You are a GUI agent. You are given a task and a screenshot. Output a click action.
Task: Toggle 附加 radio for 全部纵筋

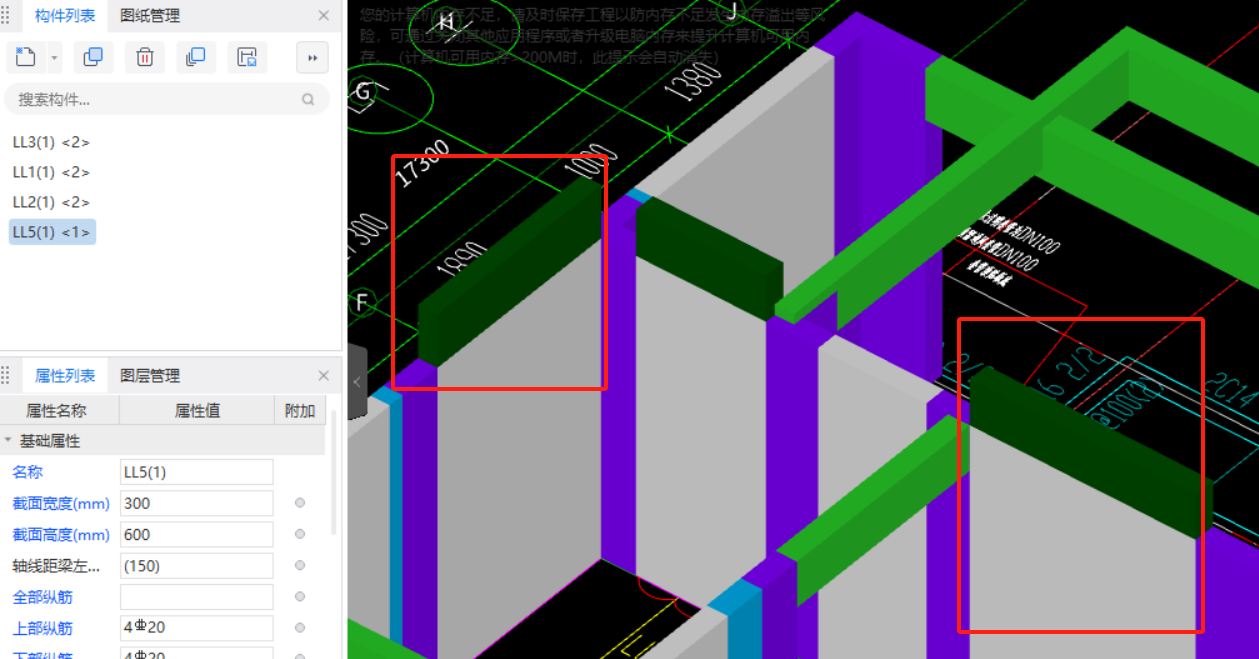[x=300, y=597]
